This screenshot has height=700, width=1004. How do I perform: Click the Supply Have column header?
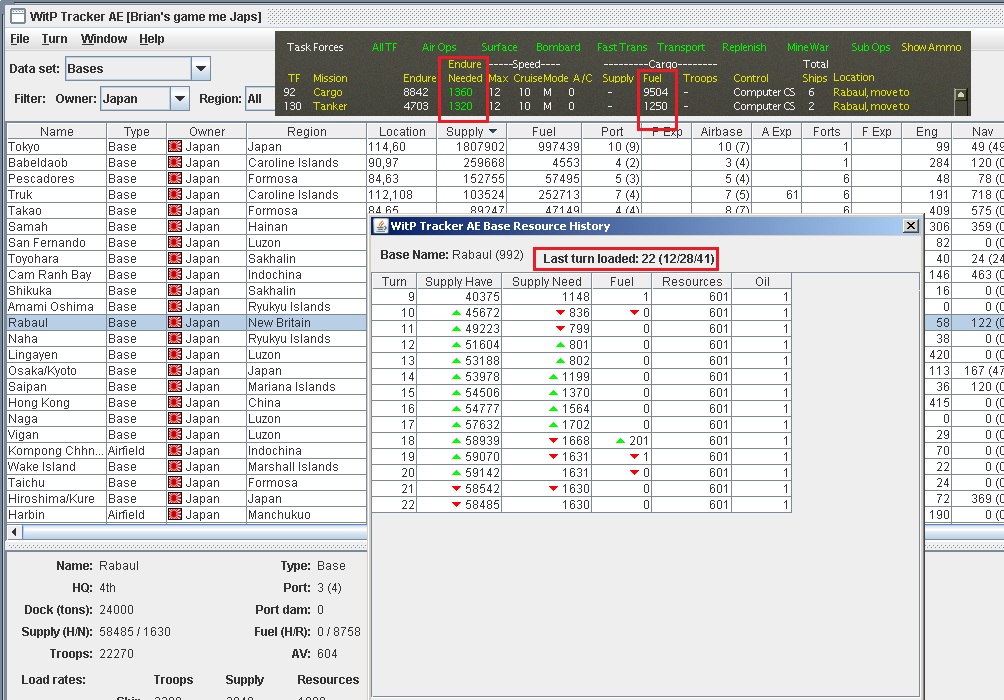459,281
